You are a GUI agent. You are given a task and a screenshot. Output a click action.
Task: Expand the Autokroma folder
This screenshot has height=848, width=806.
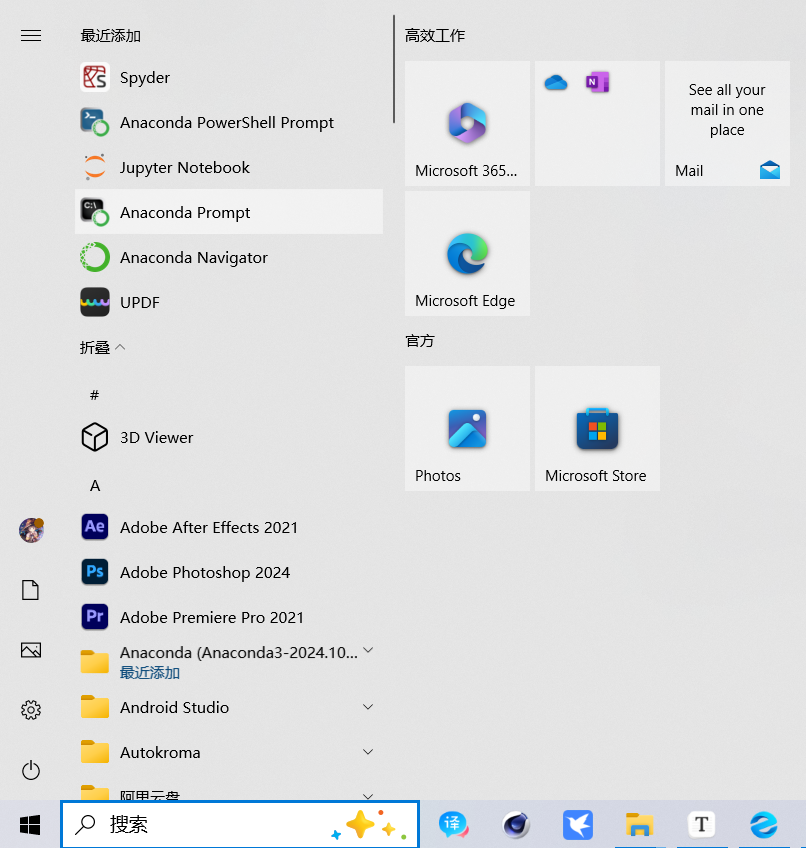click(x=368, y=752)
